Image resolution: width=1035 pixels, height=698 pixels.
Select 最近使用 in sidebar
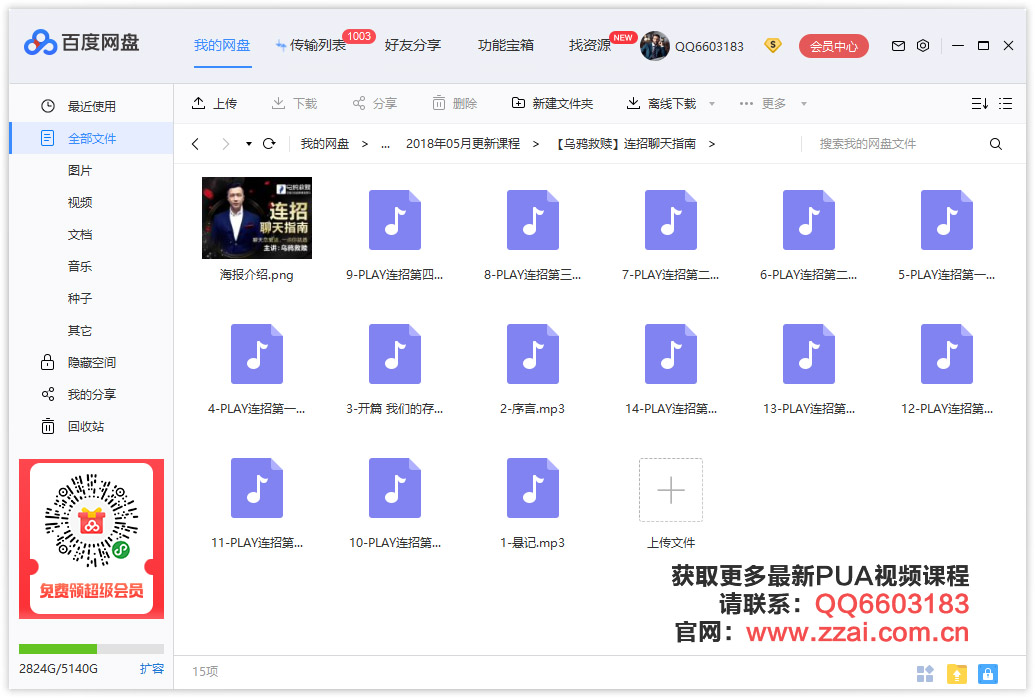tap(91, 106)
